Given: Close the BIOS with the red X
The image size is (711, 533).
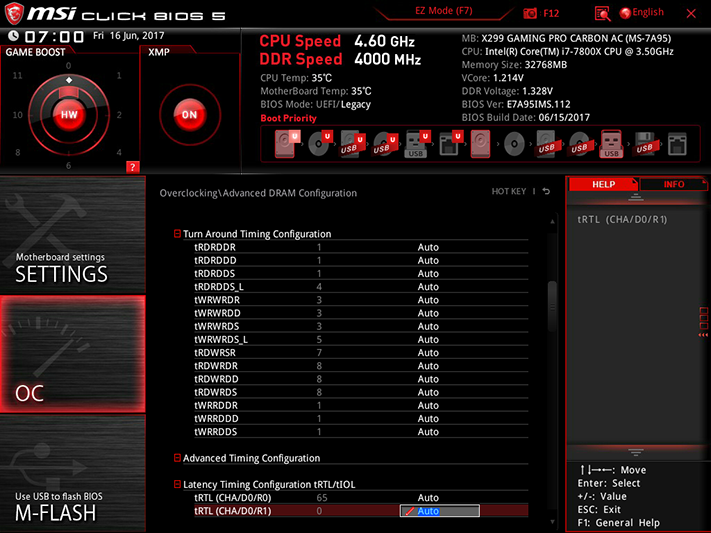Looking at the screenshot, I should pyautogui.click(x=691, y=14).
